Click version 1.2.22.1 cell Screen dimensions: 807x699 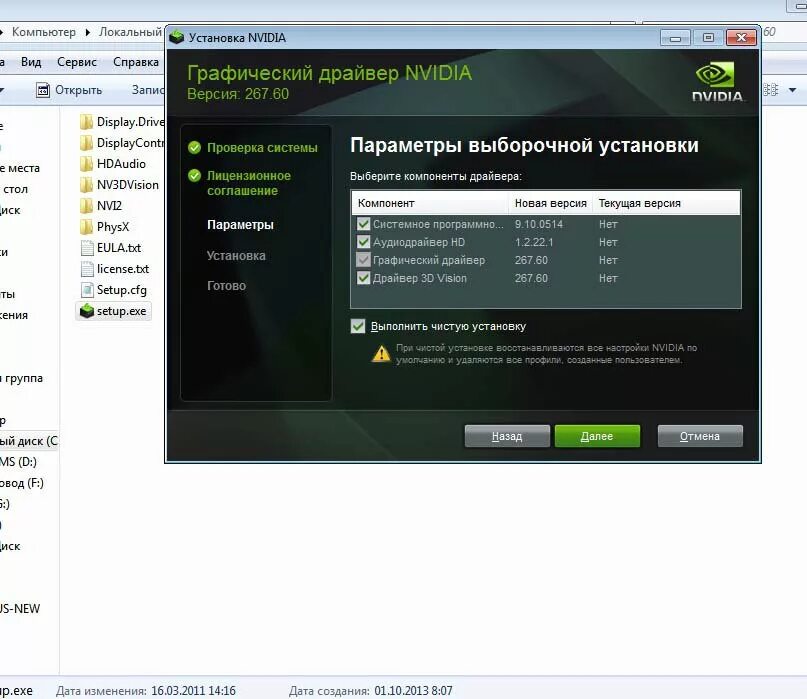[534, 242]
